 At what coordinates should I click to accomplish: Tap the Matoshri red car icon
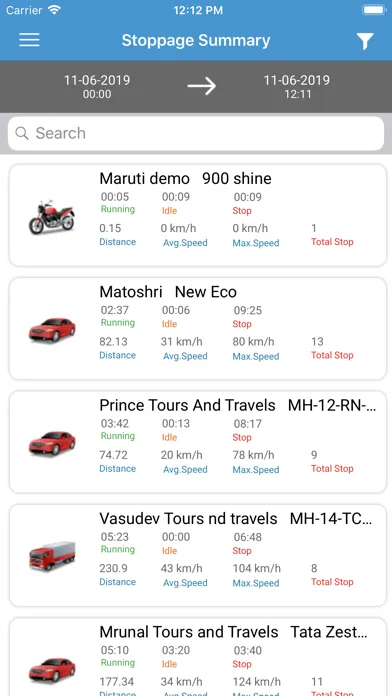coord(52,330)
